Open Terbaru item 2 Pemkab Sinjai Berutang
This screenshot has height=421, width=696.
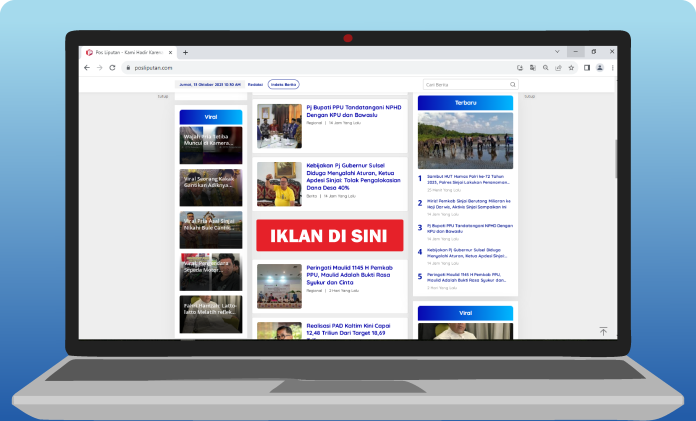tap(469, 204)
